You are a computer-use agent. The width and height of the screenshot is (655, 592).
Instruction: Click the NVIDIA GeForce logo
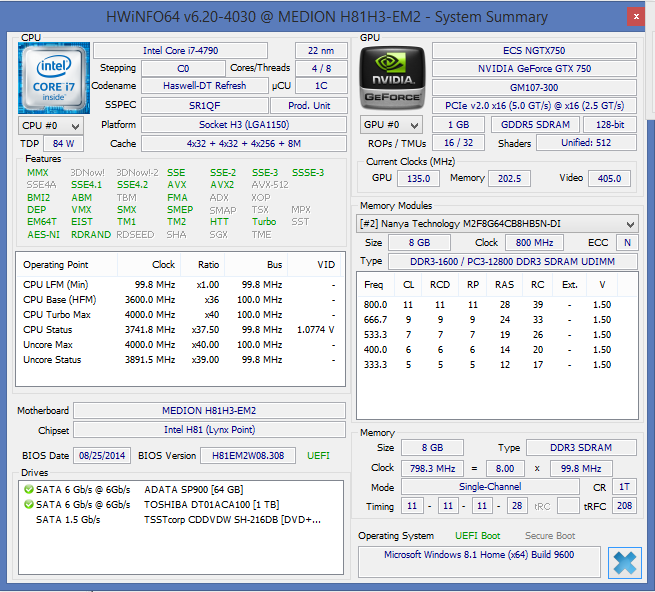coord(392,78)
